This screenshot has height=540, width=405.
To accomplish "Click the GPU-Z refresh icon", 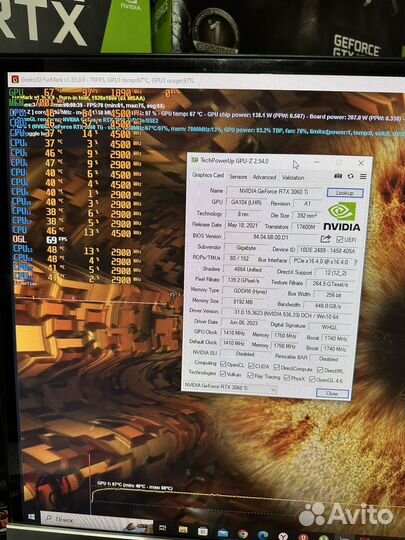I will pos(351,176).
